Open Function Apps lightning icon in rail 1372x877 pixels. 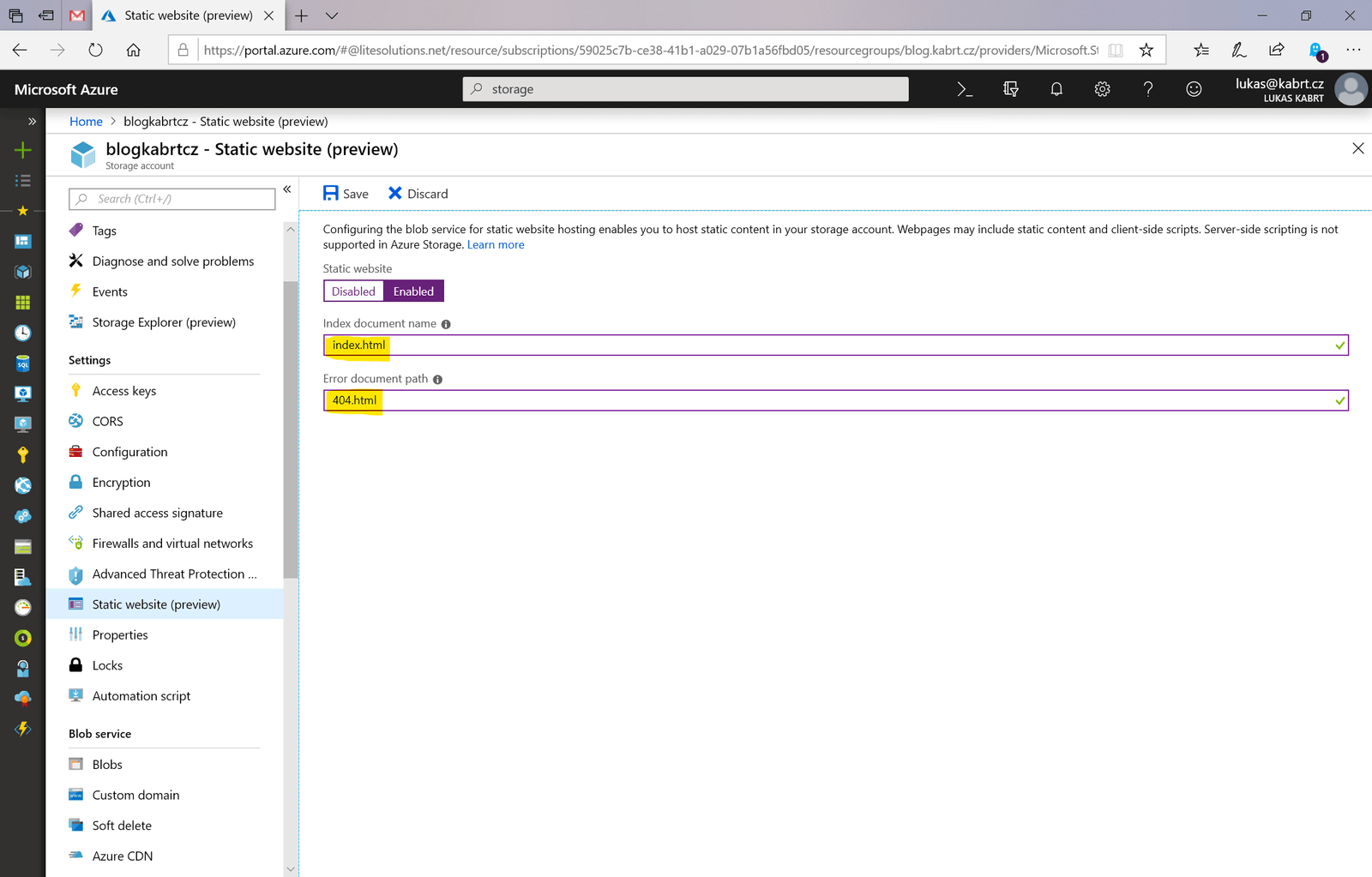(x=23, y=729)
